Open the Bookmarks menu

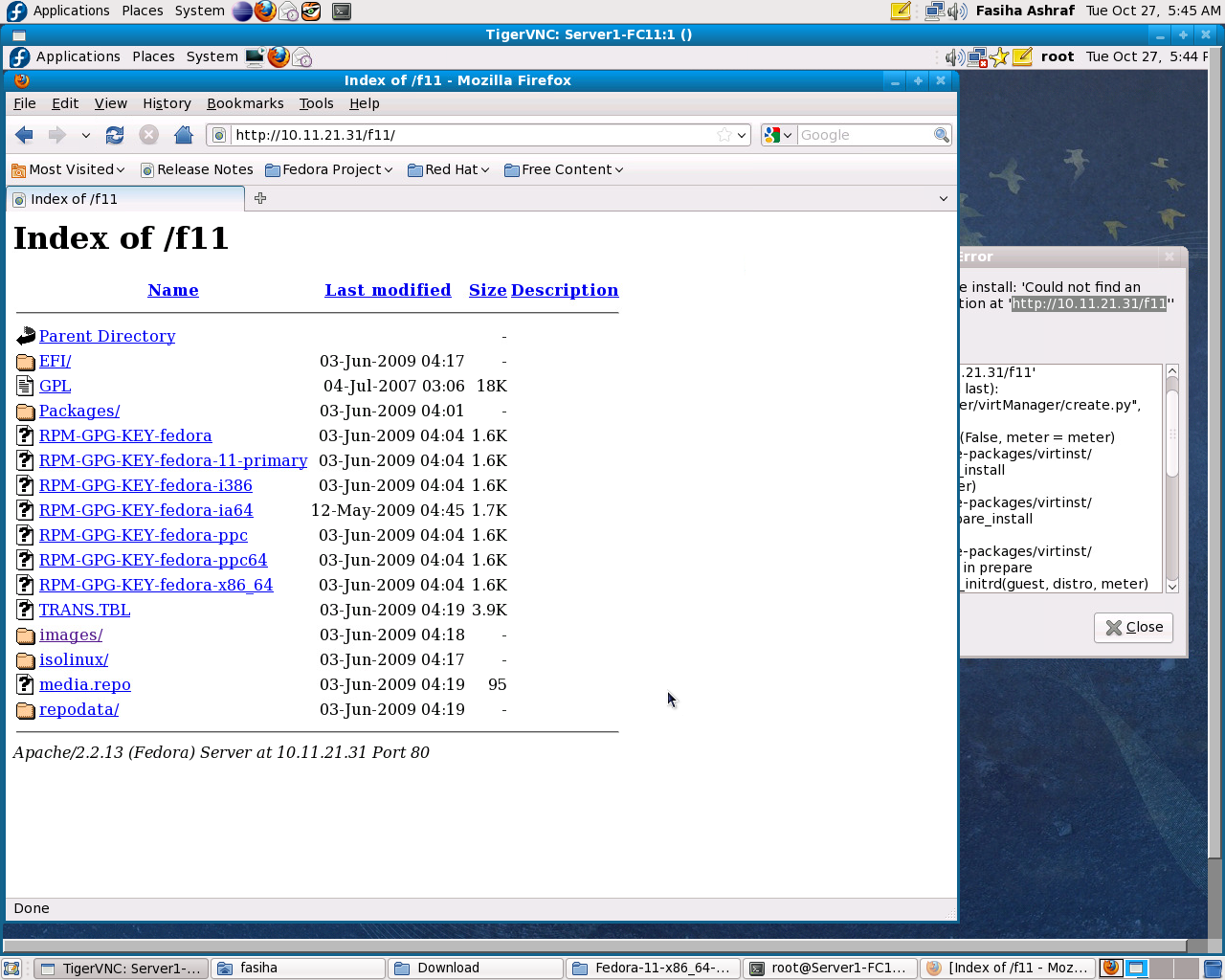tap(245, 103)
